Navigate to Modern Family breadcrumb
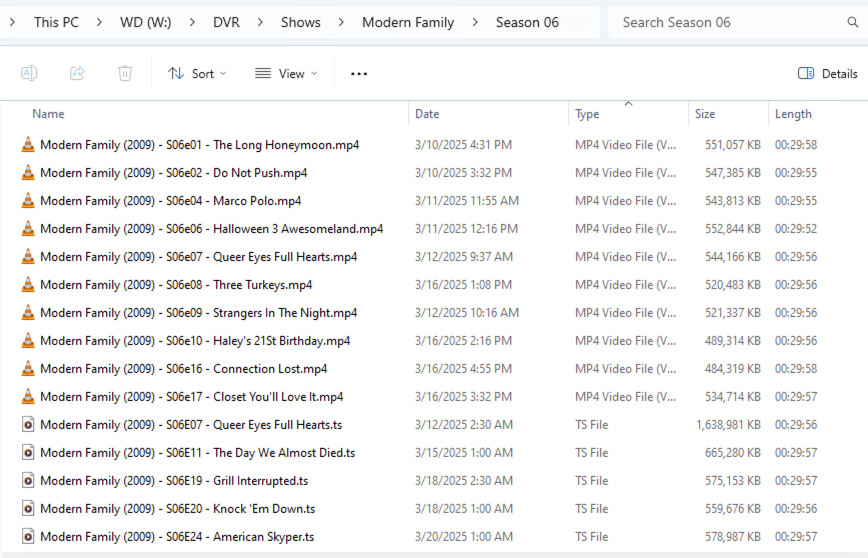 point(408,22)
